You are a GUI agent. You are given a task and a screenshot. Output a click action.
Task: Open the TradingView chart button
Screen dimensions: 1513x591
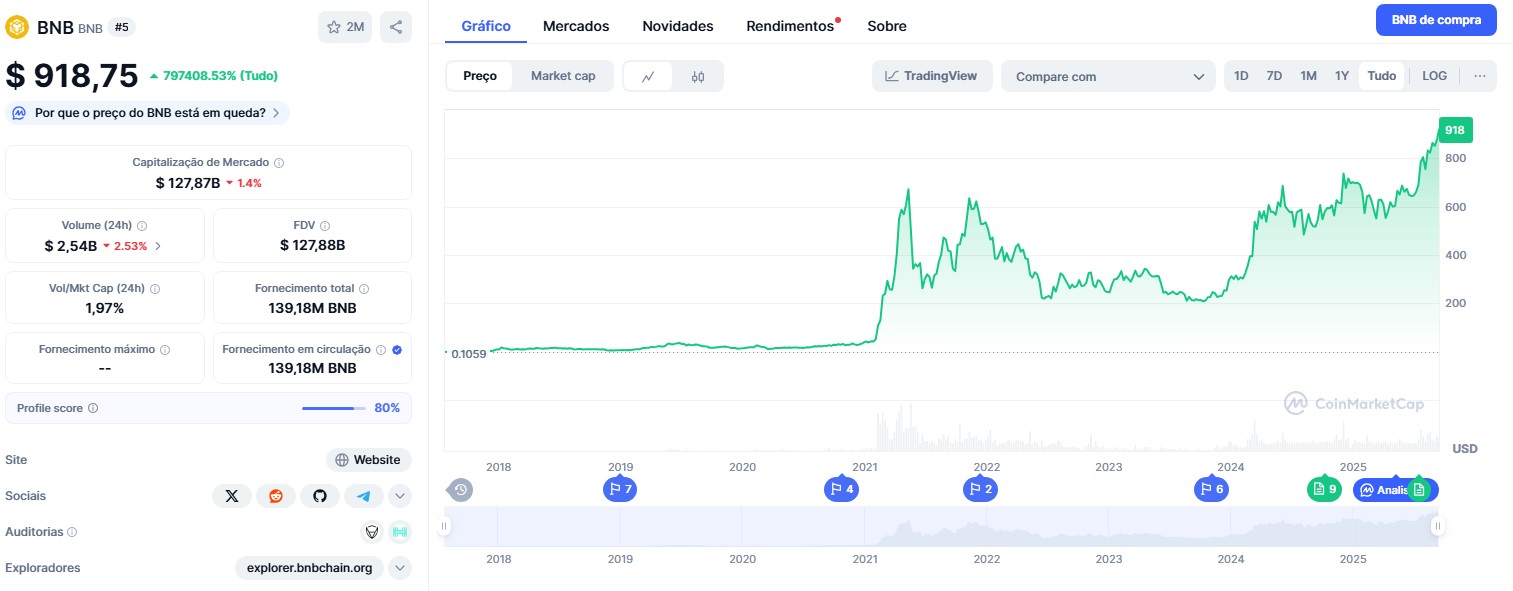coord(932,76)
